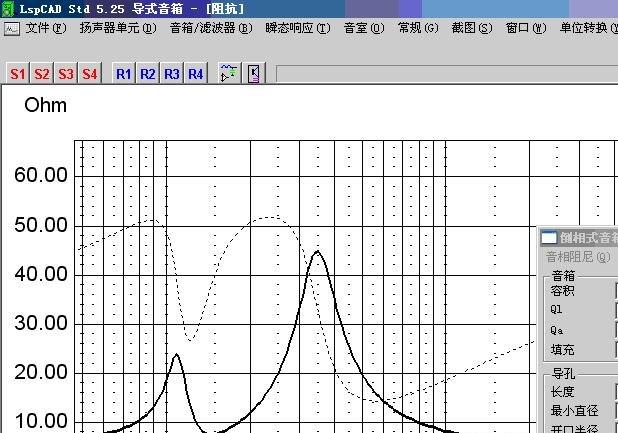Screen dimensions: 618x433
Task: Click the speaker box toolbar icon
Action: 254,73
